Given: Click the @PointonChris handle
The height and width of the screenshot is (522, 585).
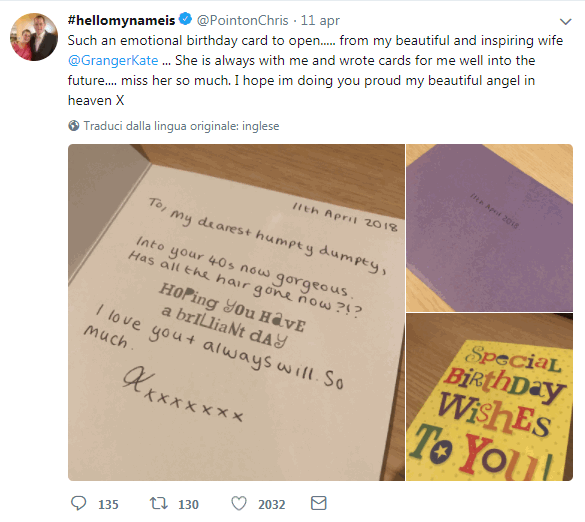Looking at the screenshot, I should point(243,20).
